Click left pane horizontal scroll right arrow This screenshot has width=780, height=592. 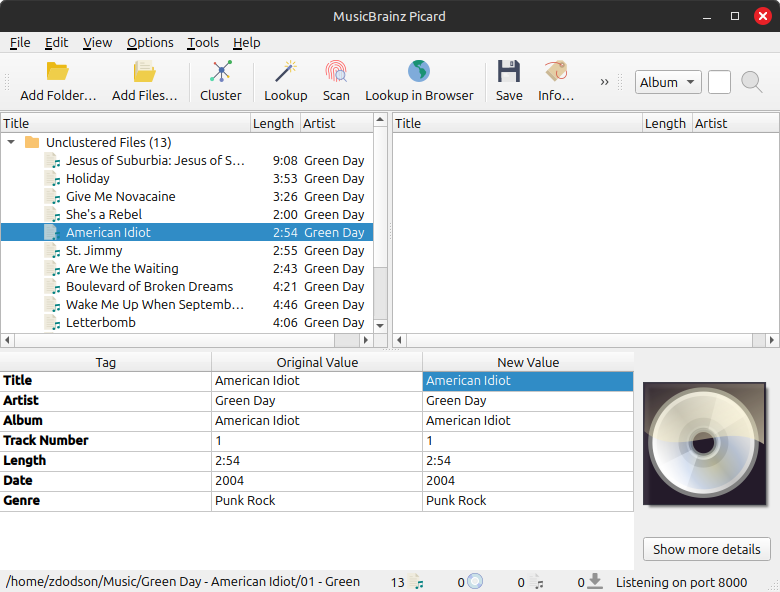(x=366, y=340)
